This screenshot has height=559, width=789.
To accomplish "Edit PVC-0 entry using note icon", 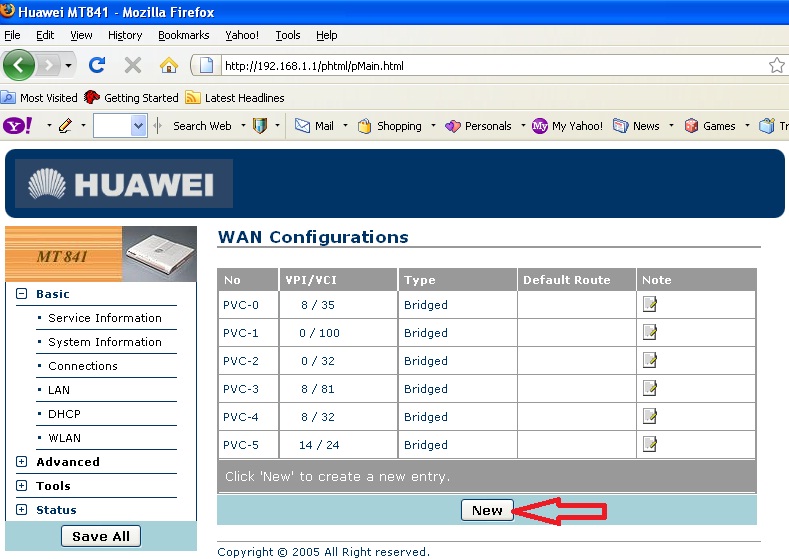I will click(x=650, y=304).
